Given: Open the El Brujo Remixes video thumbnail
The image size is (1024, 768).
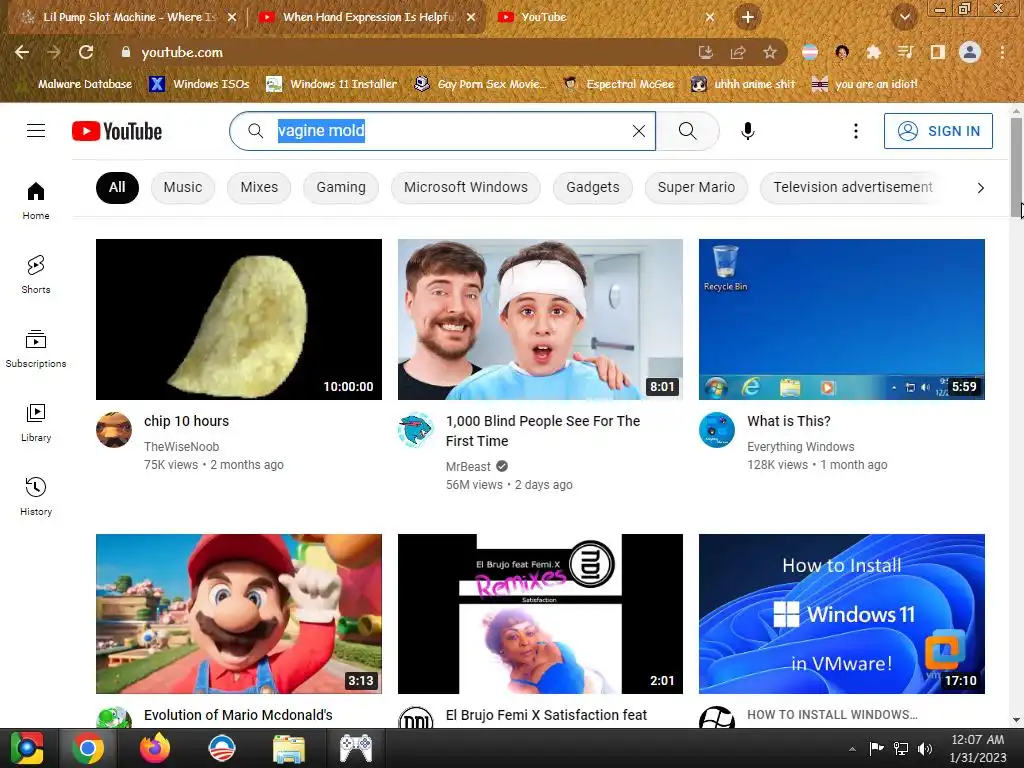Looking at the screenshot, I should 540,614.
